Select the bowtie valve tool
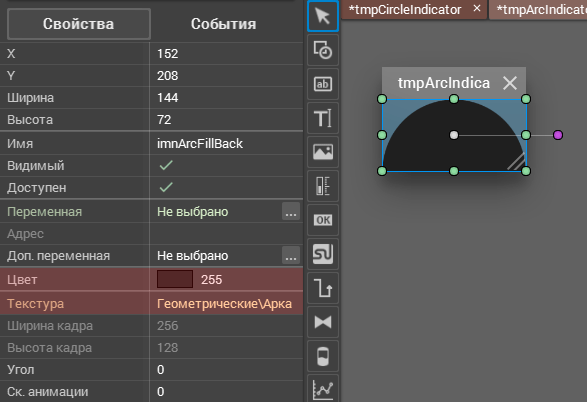The image size is (587, 402). point(323,322)
